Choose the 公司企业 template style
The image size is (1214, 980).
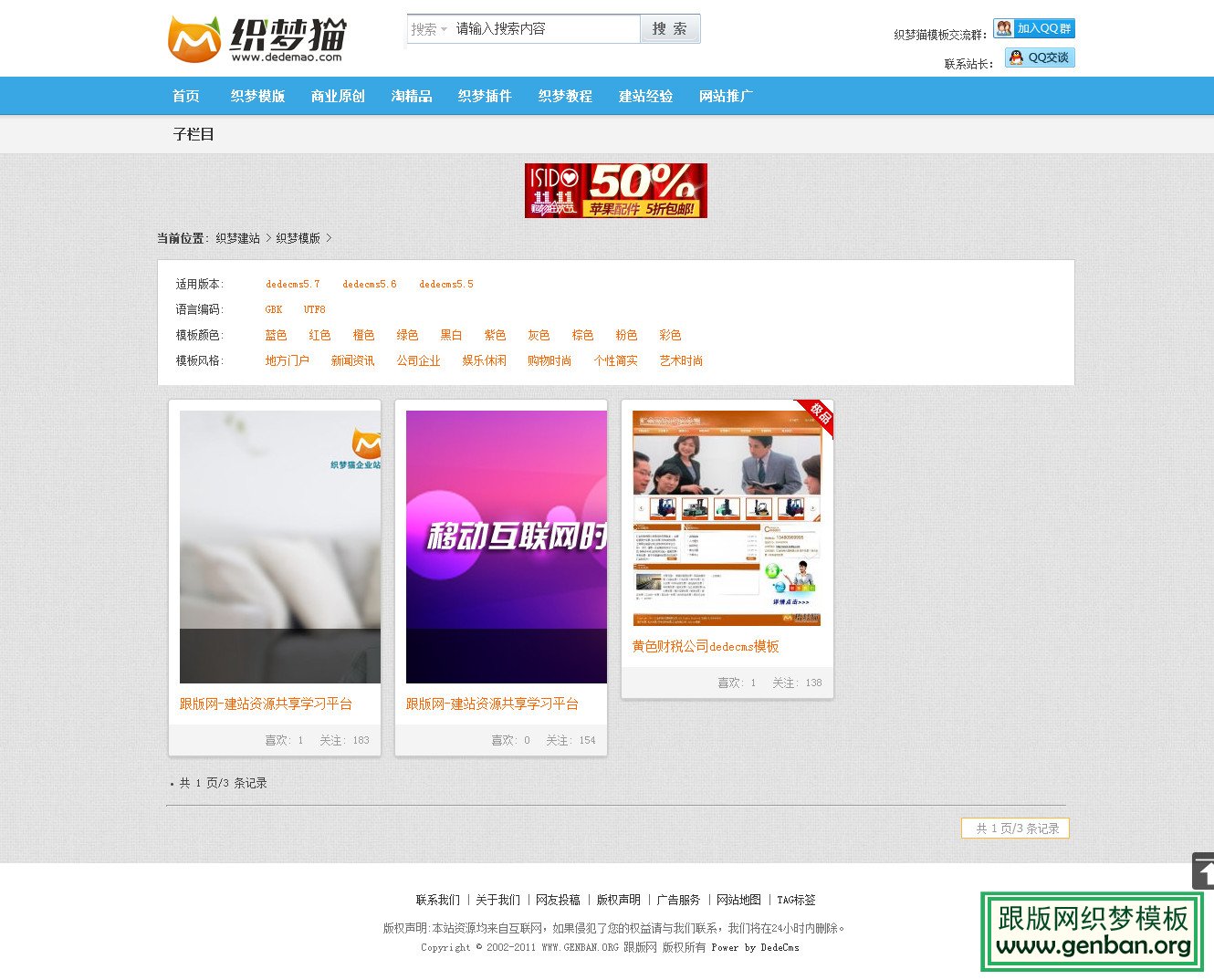418,360
